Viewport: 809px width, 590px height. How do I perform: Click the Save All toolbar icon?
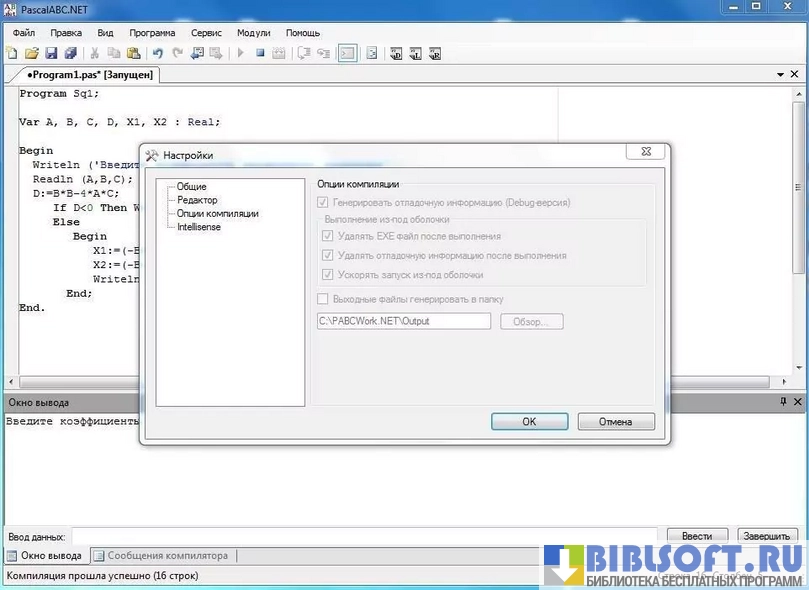tap(70, 53)
